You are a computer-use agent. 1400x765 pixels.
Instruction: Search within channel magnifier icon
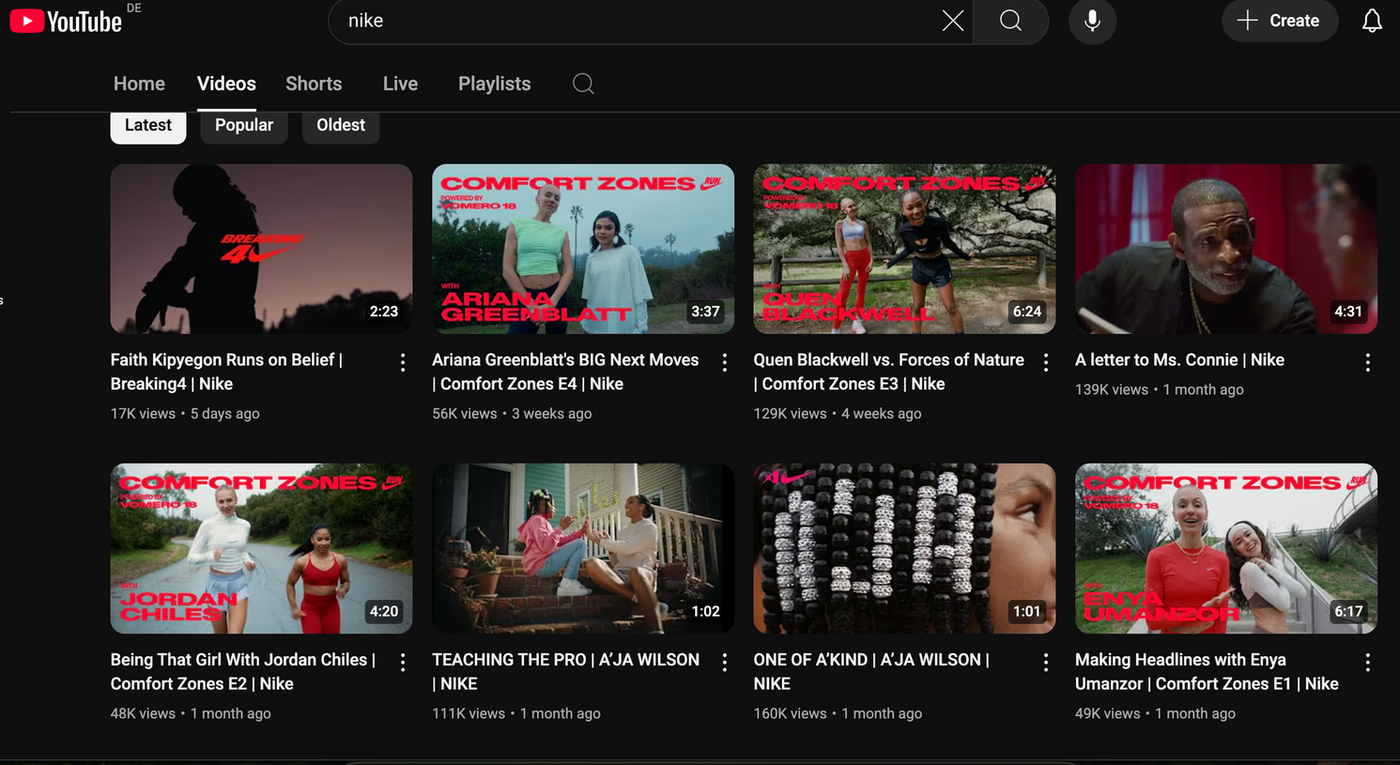coord(583,84)
